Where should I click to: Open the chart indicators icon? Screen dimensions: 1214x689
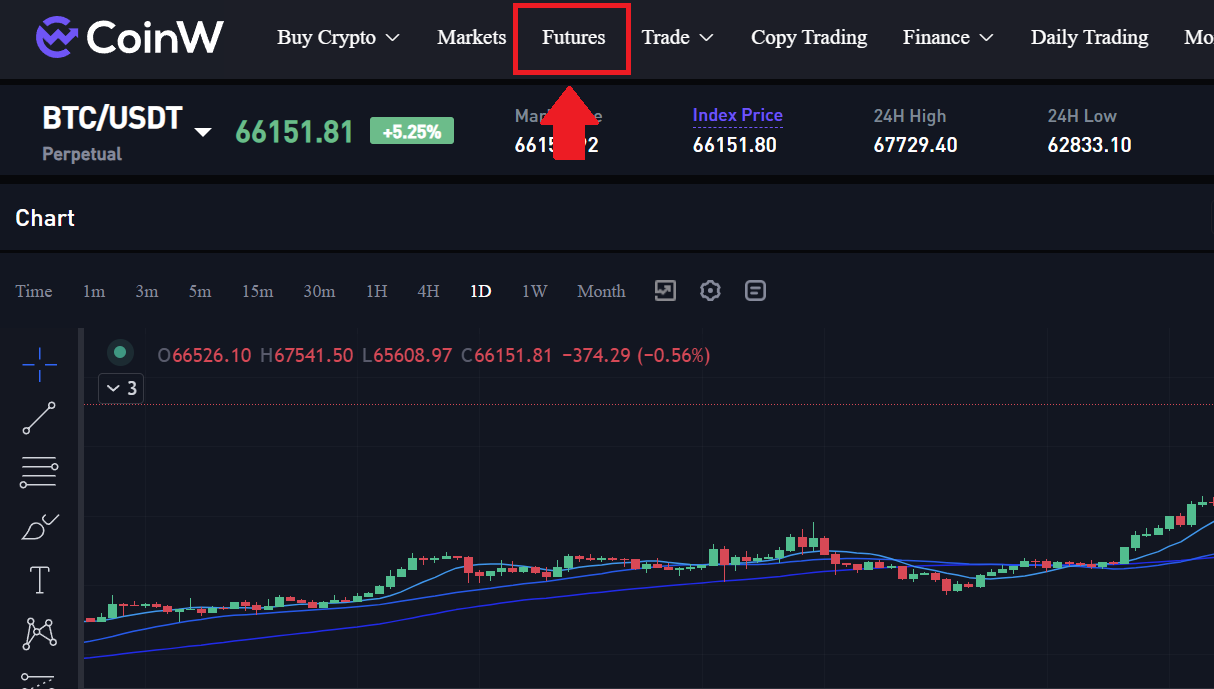[x=665, y=291]
